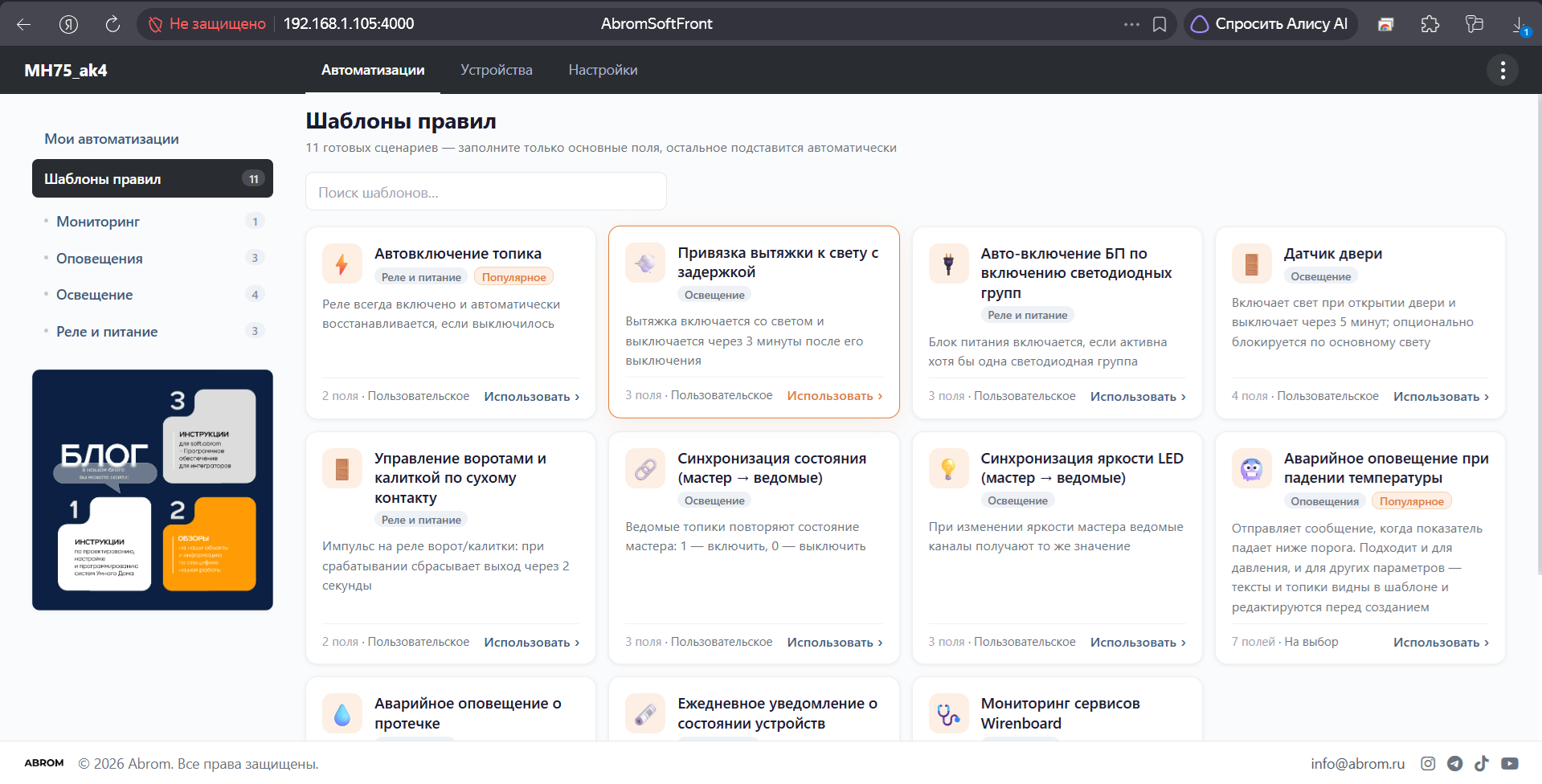Click the stethoscope icon on Мониторинг сервисов Wirenboard

949,713
